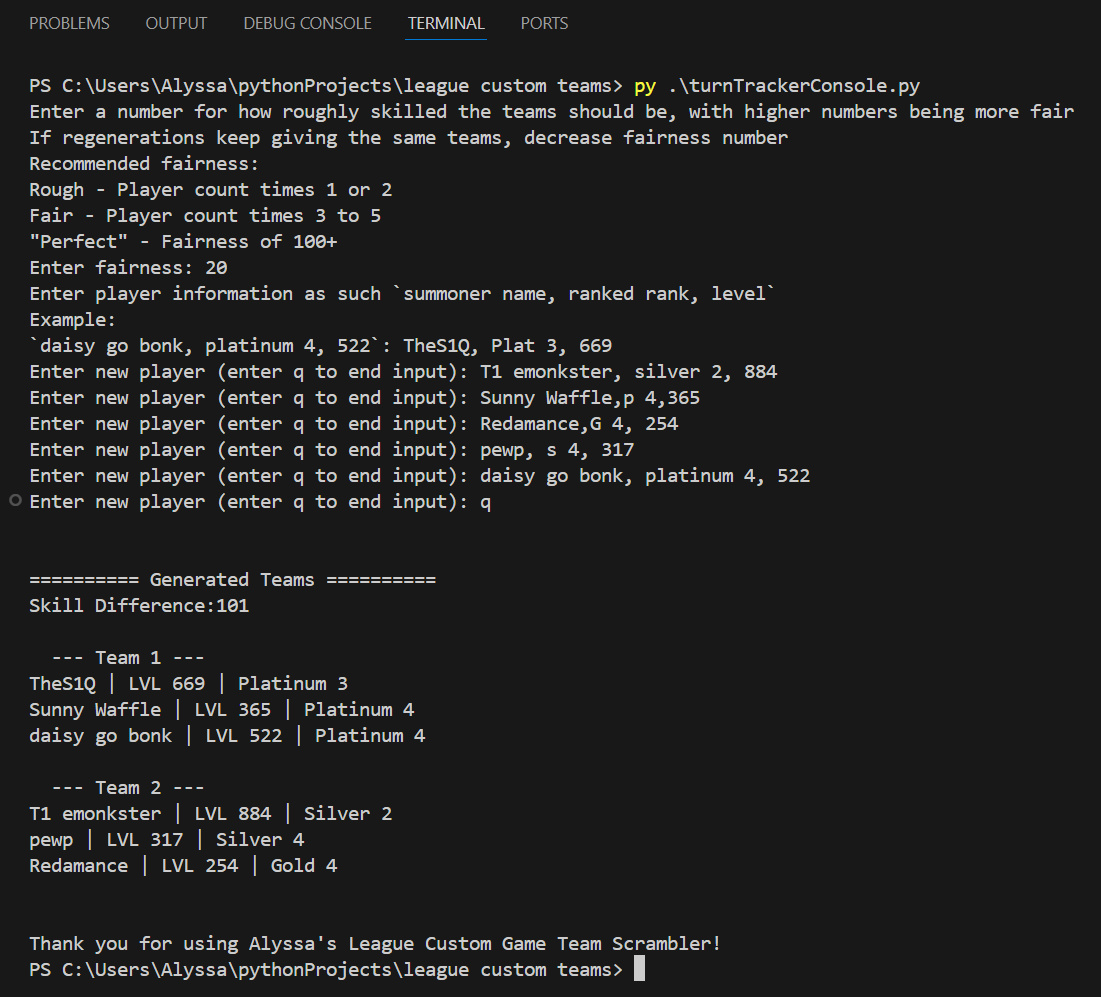Click the 'Rough - Player count times 1 or 2' line

(x=211, y=190)
